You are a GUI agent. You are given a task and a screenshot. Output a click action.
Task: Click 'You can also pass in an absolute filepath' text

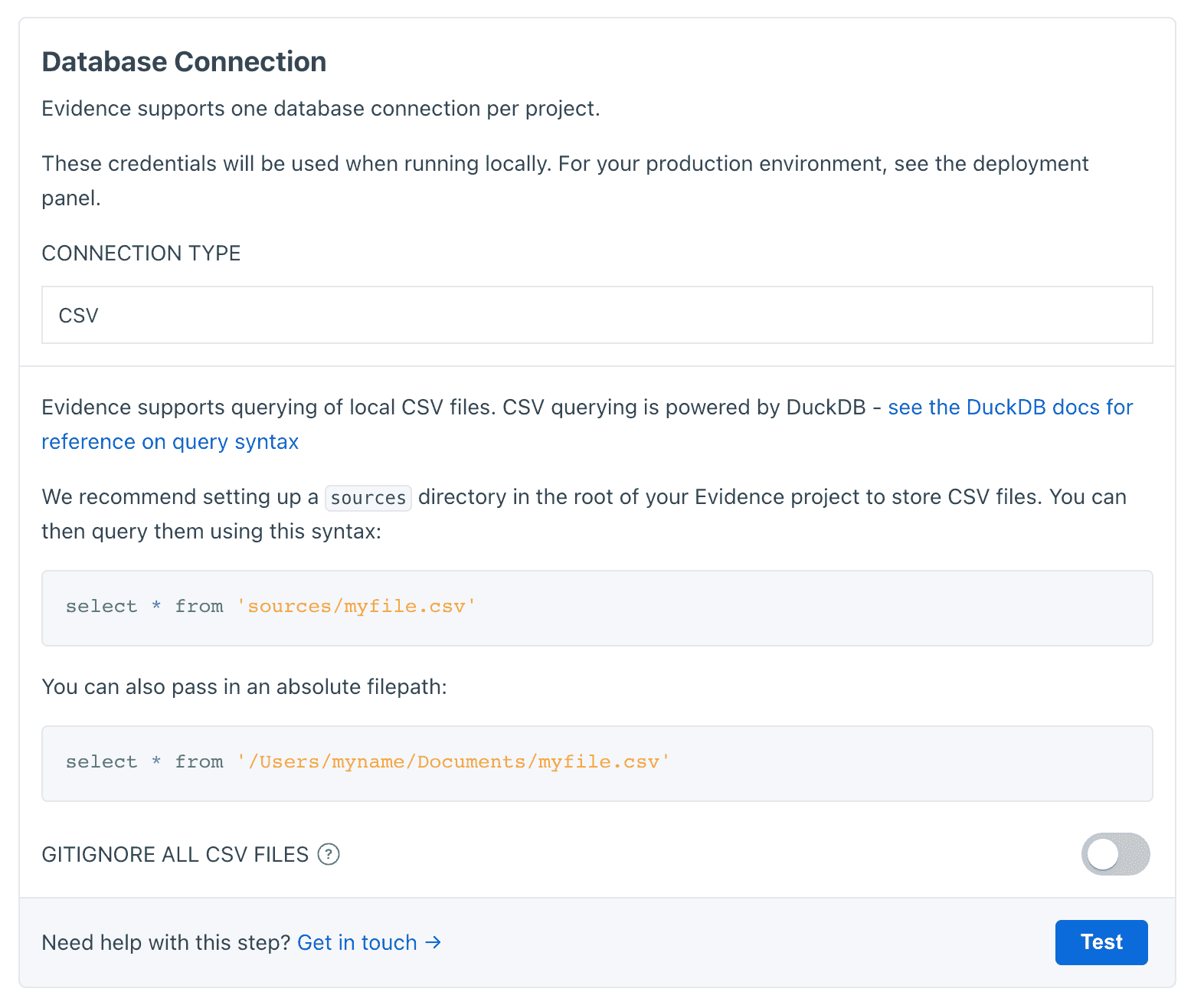[x=244, y=687]
